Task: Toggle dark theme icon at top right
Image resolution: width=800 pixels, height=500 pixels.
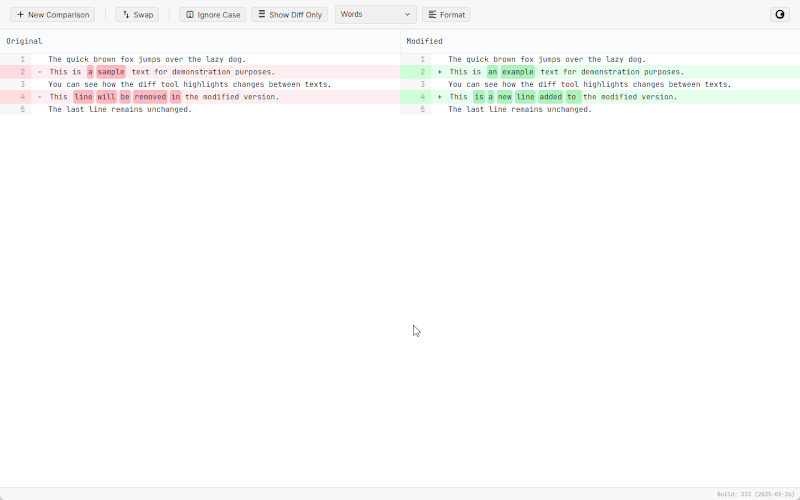Action: [x=780, y=14]
